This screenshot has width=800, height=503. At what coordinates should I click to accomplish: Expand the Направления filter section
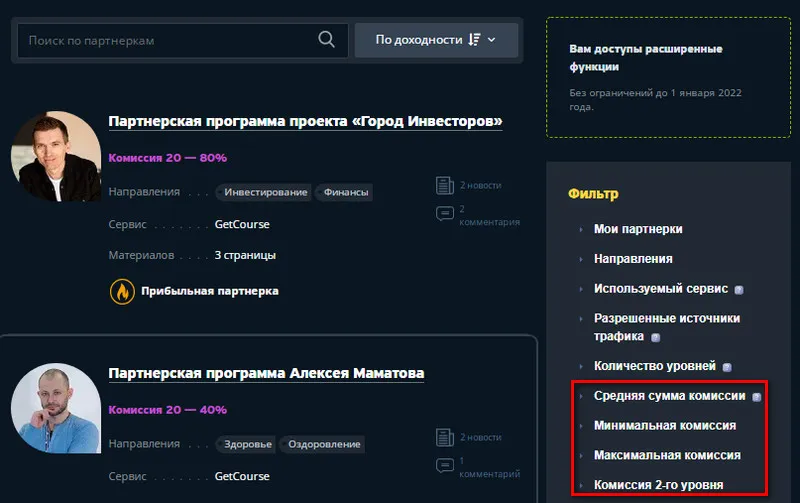(633, 258)
